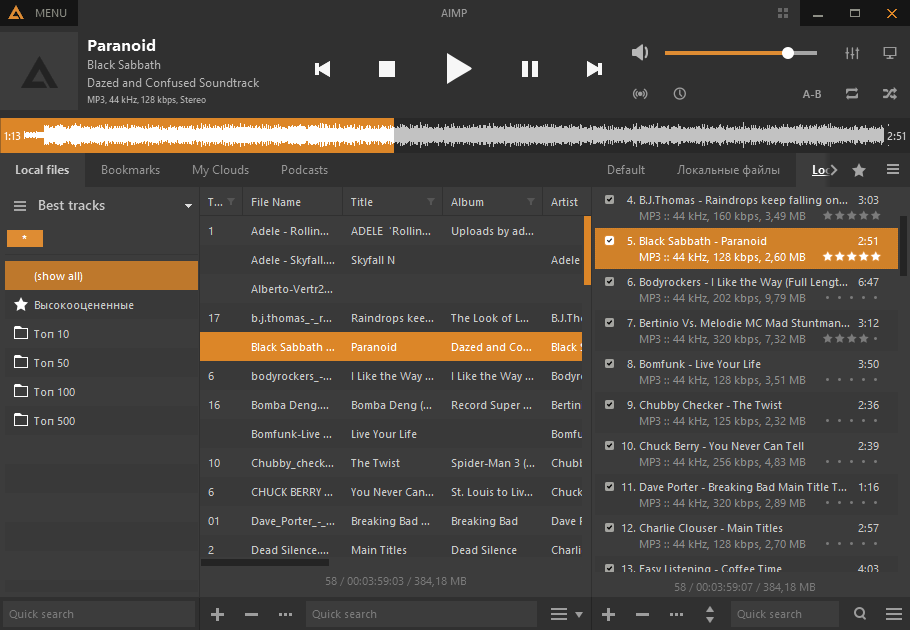Stop playback

pyautogui.click(x=387, y=69)
